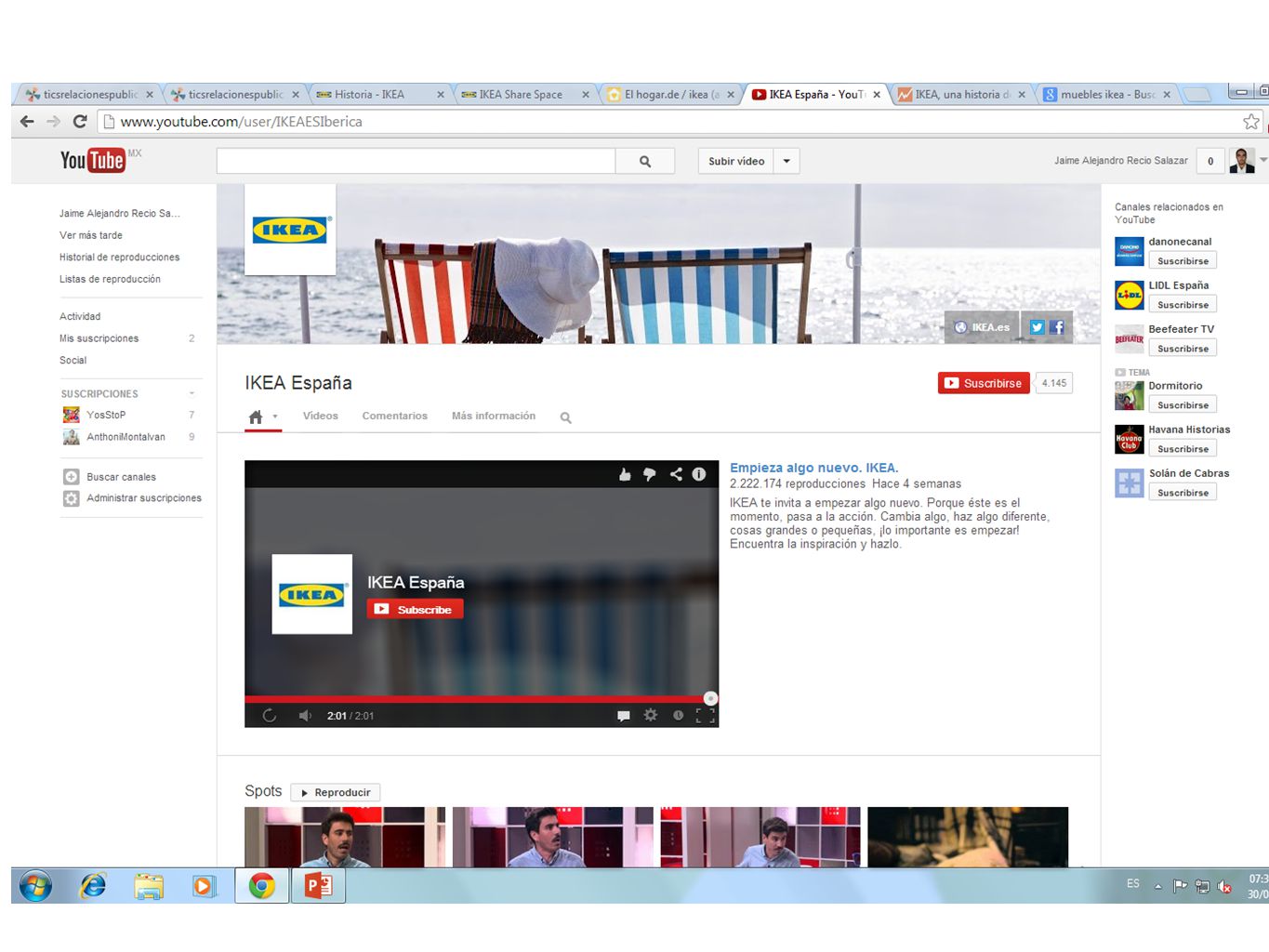This screenshot has height=952, width=1269.
Task: Subscribe to danonecanal channel
Action: 1183,261
